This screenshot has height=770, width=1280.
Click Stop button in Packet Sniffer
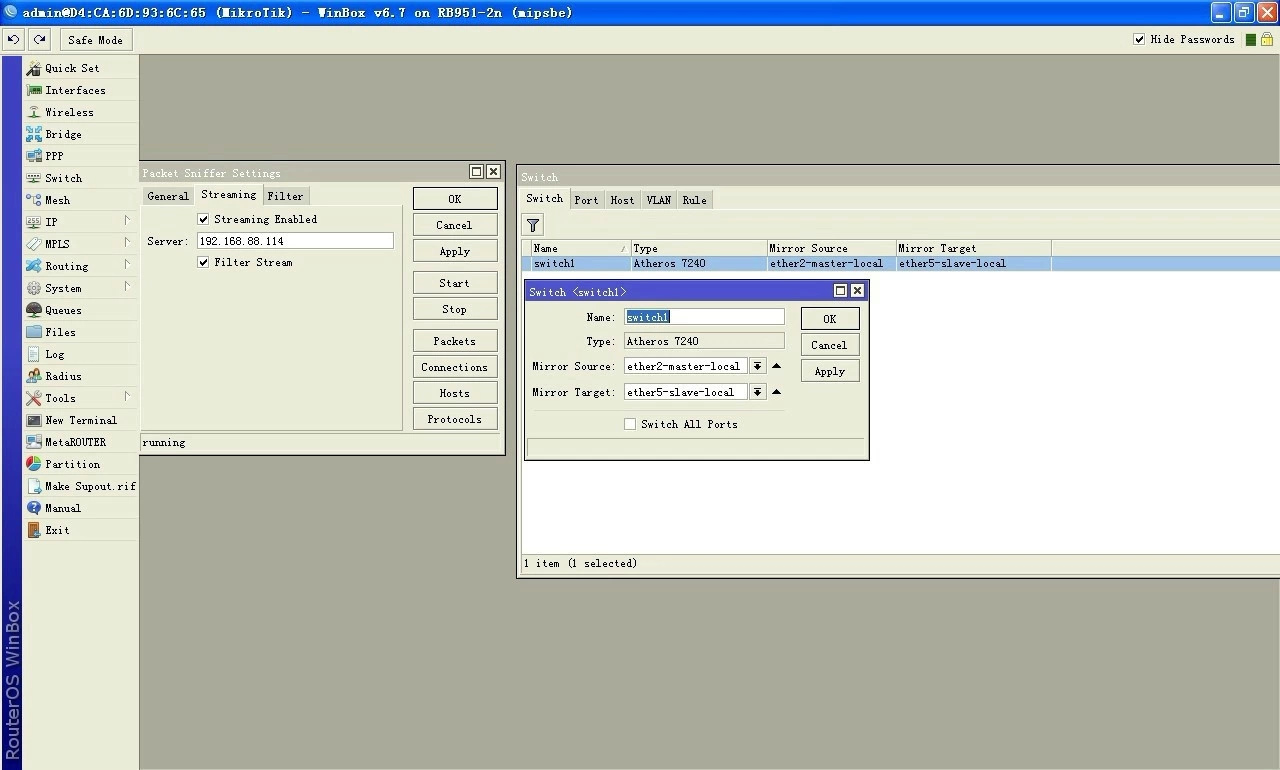pyautogui.click(x=454, y=309)
